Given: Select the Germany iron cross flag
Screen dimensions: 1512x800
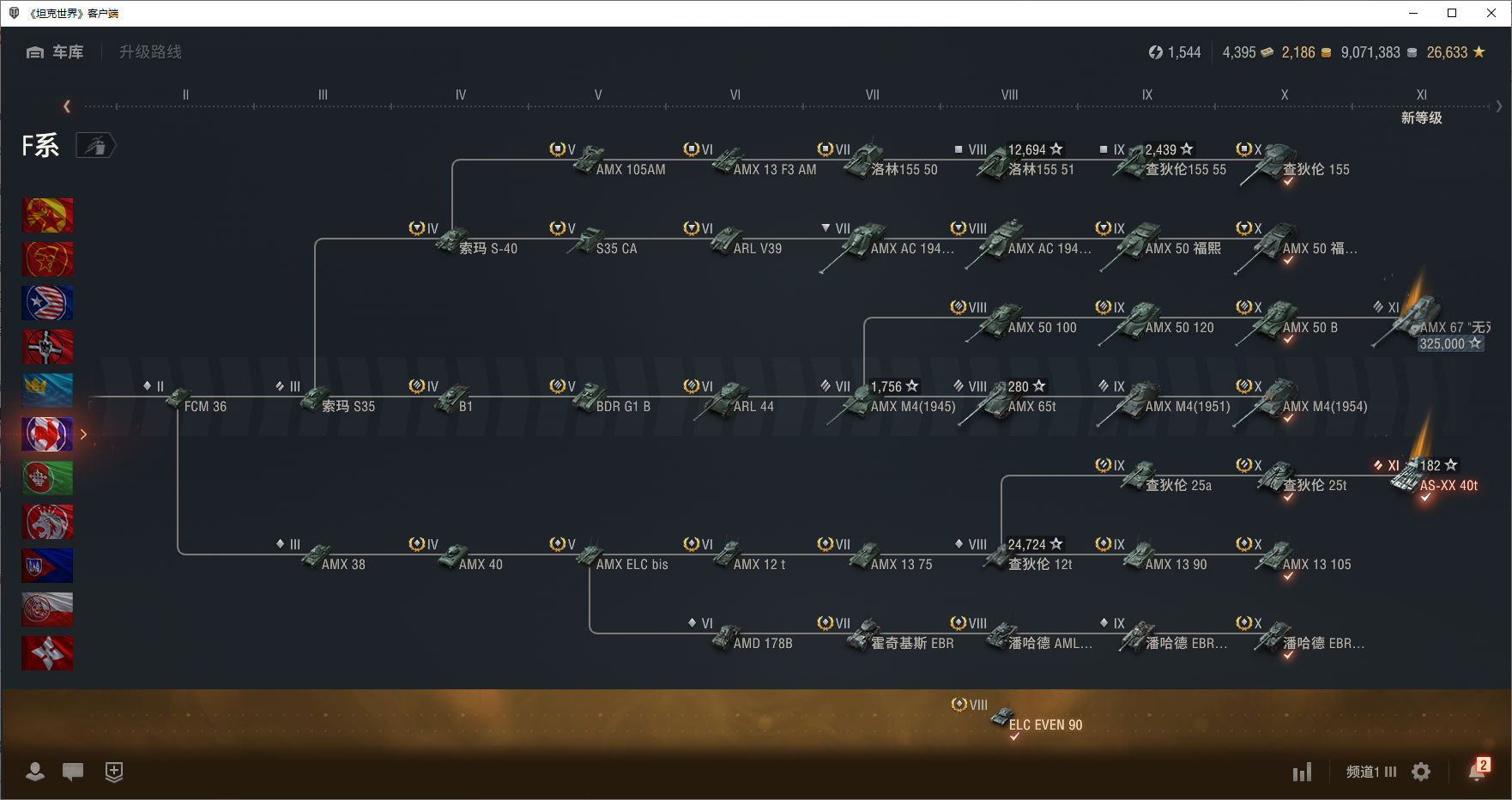Looking at the screenshot, I should click(x=47, y=347).
